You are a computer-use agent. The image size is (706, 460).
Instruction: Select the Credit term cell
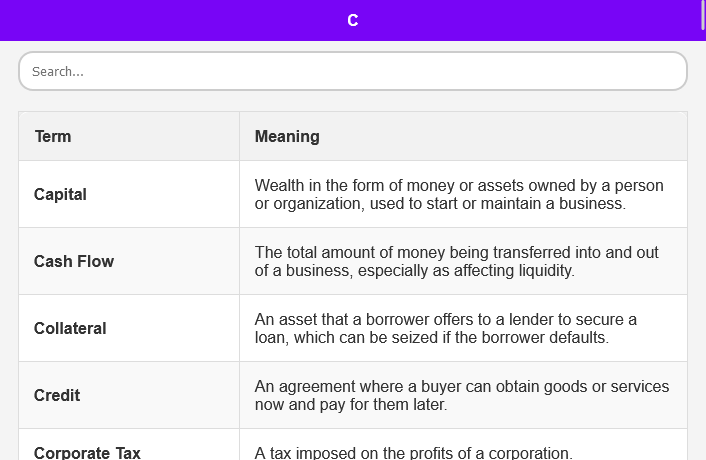coord(129,395)
